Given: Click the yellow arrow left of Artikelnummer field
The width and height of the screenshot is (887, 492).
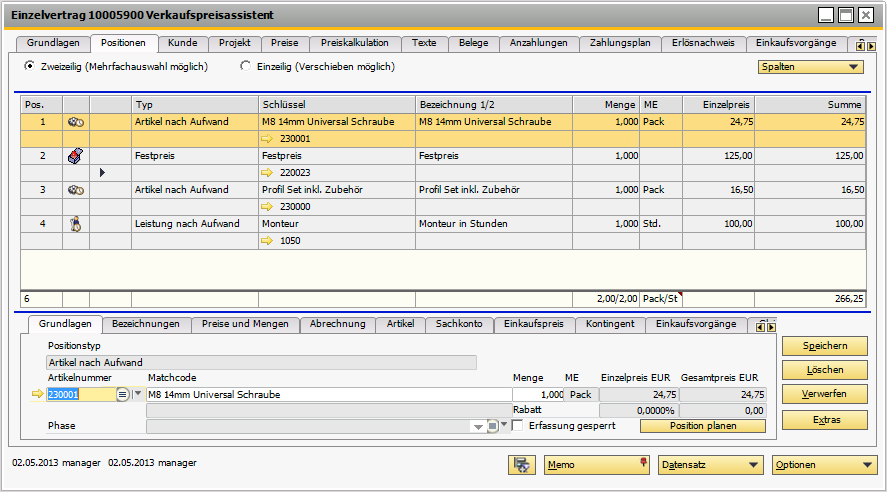Looking at the screenshot, I should (x=39, y=395).
